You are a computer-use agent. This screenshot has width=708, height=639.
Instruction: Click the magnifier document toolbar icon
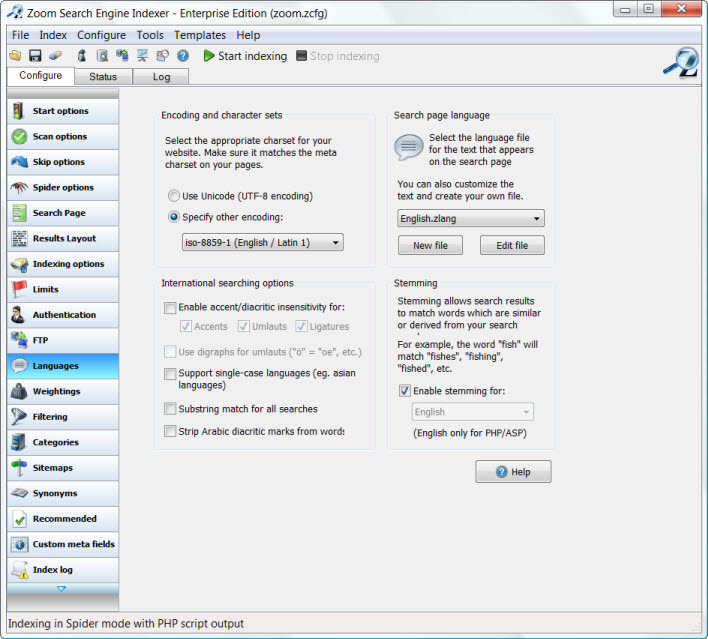coord(102,56)
